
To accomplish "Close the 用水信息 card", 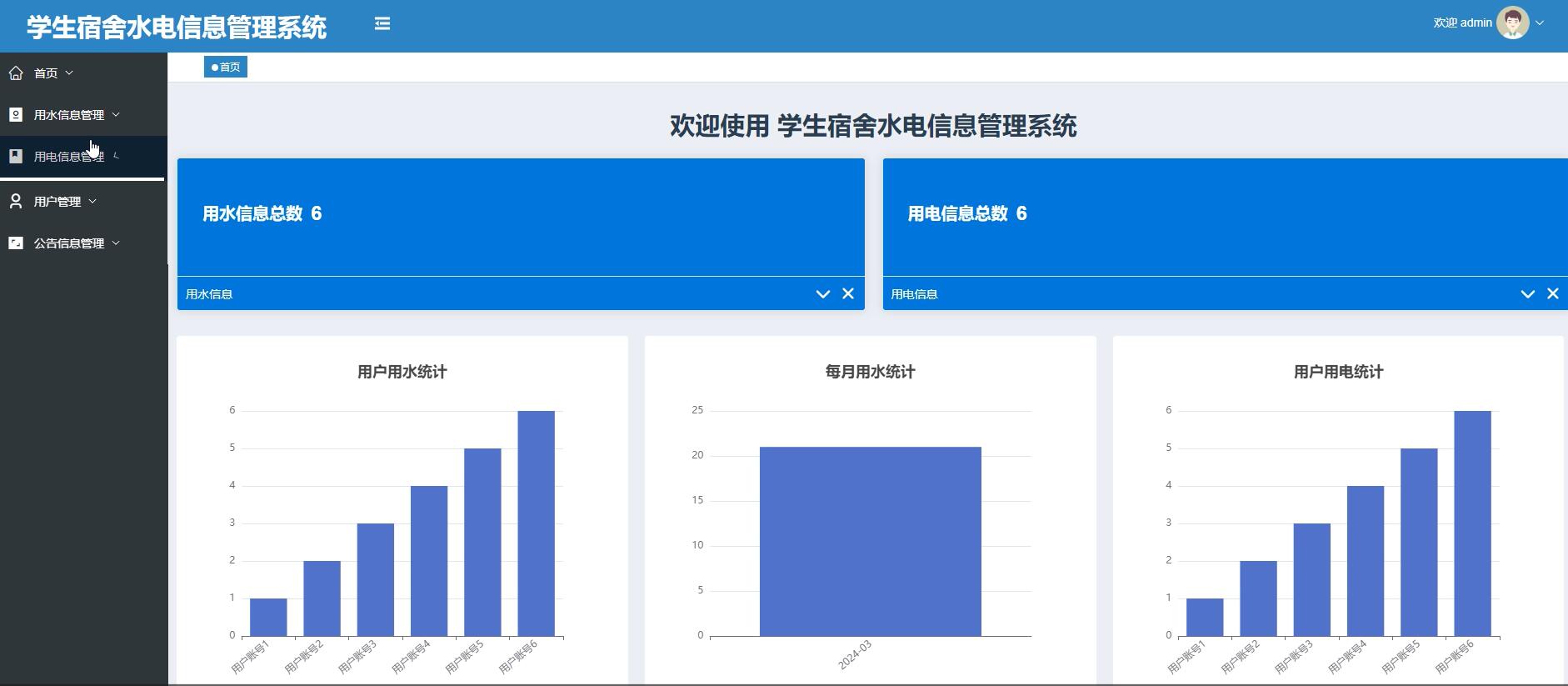I will click(x=848, y=293).
